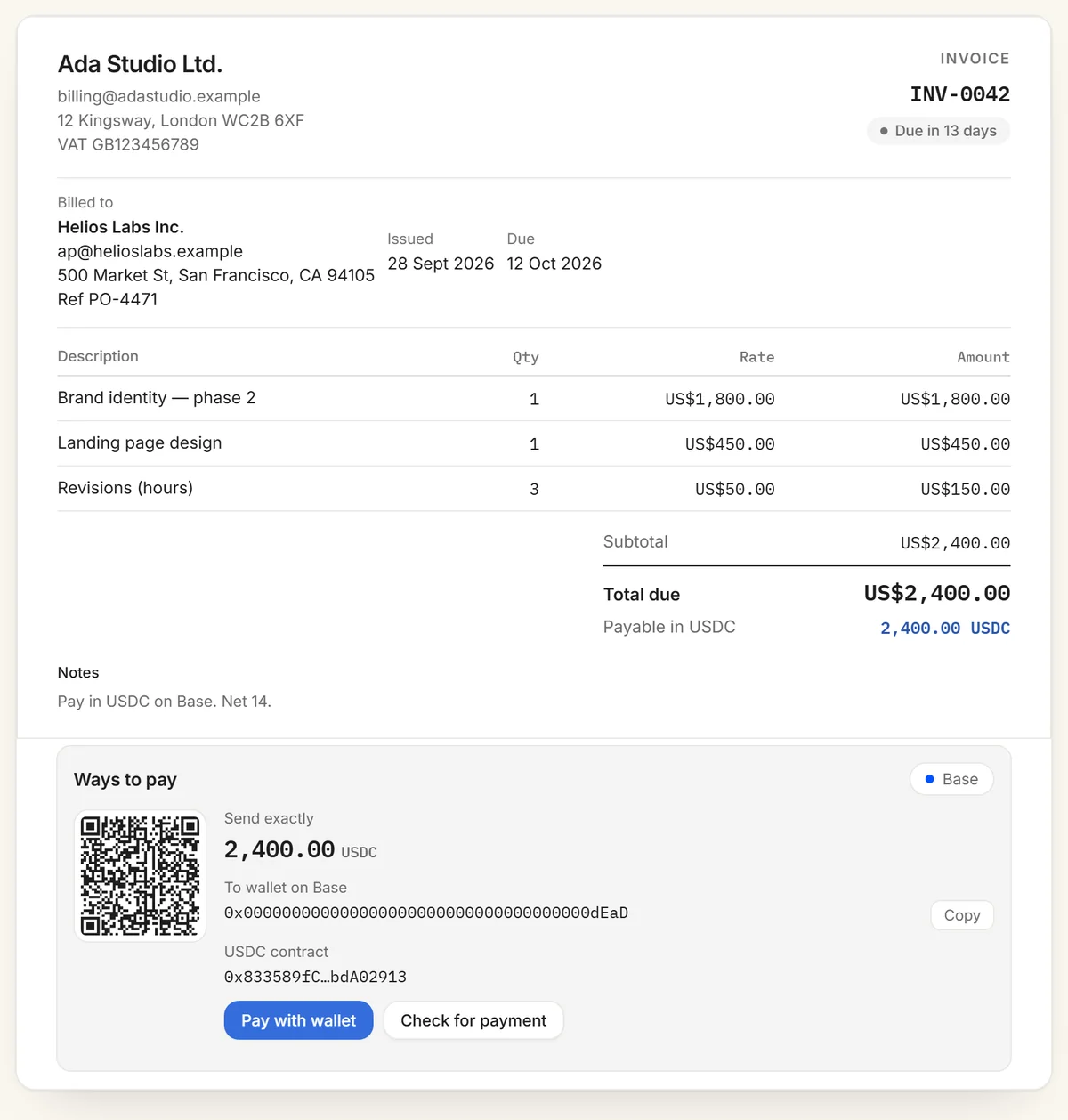Click subtotal value US$2,400.00
The width and height of the screenshot is (1068, 1120).
955,543
